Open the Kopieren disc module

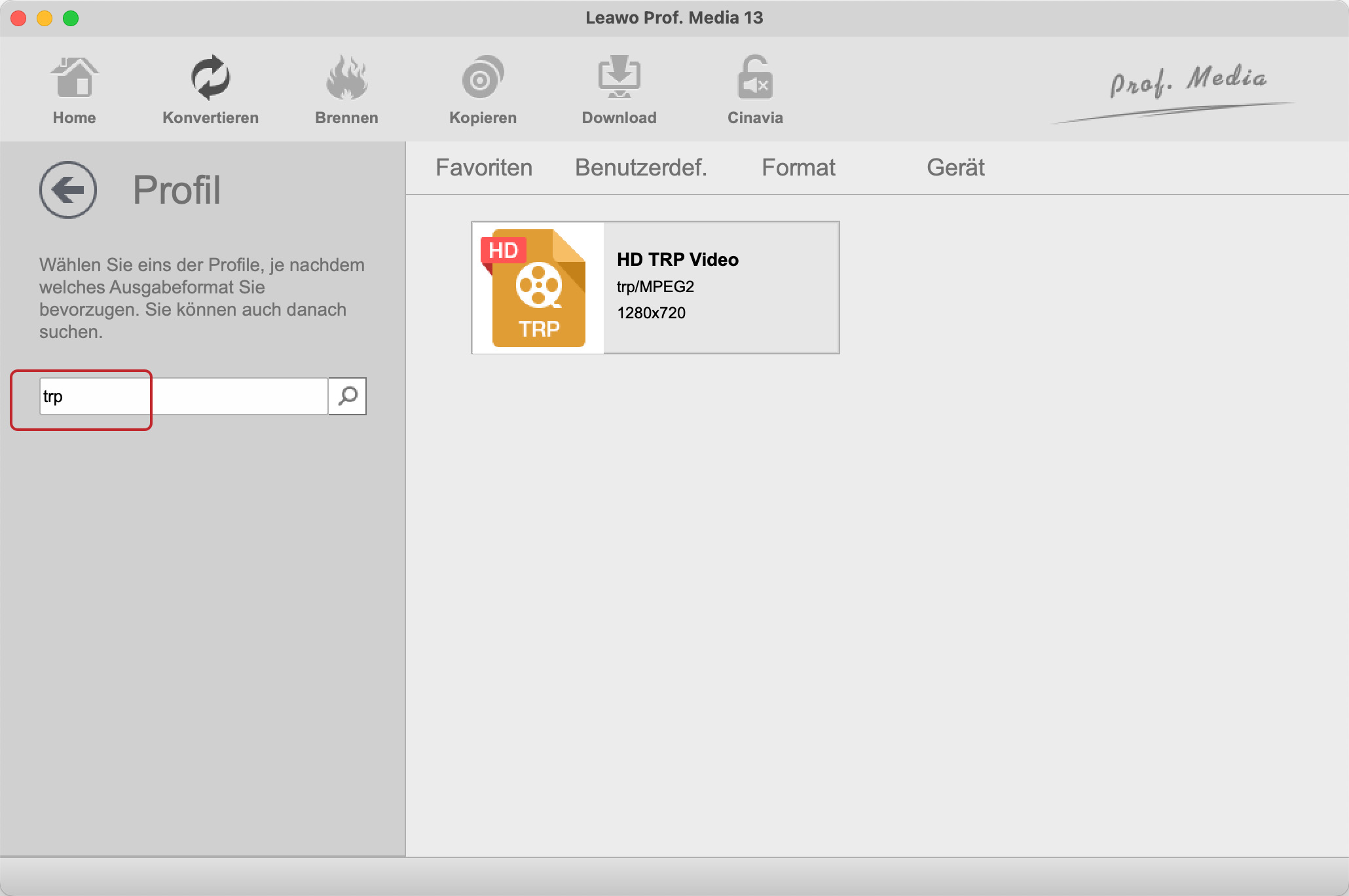click(x=483, y=90)
